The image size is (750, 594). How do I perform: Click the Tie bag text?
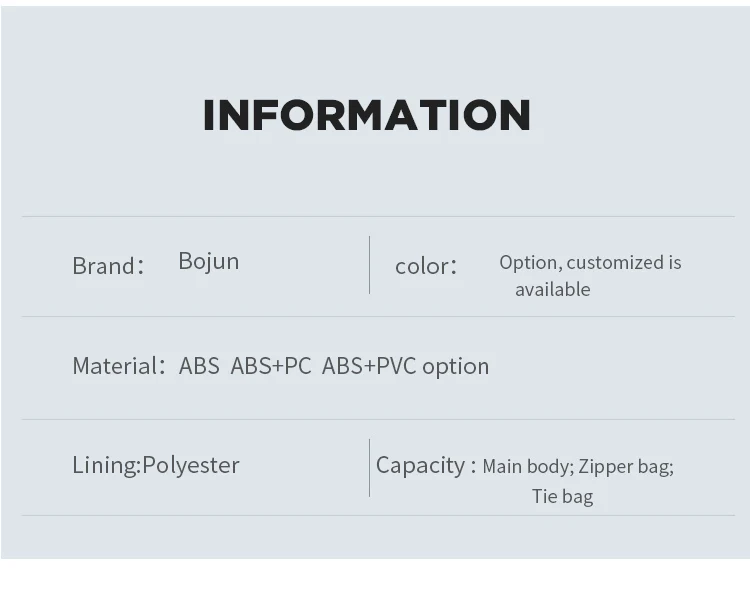point(562,496)
